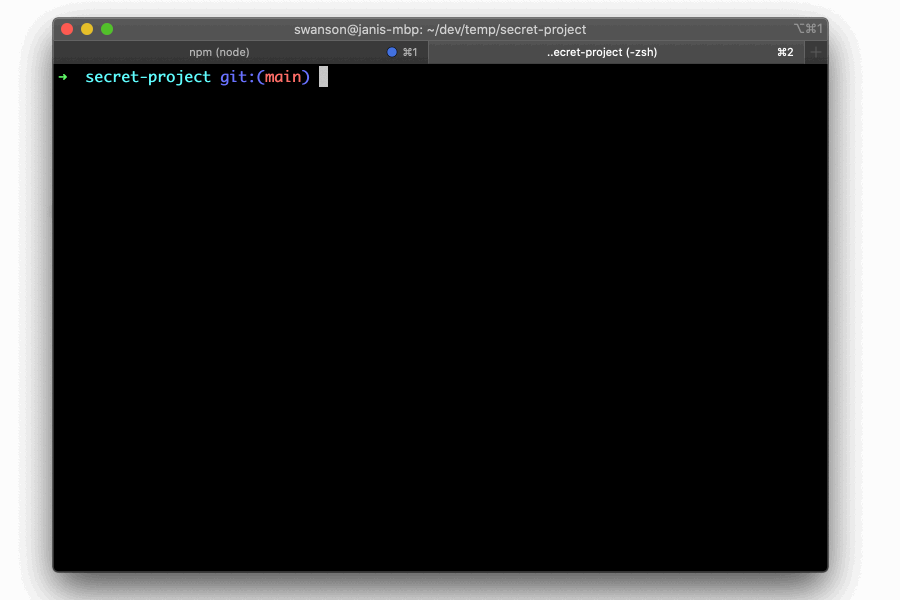The width and height of the screenshot is (900, 600).
Task: Select the ..ecret-project (-zsh) tab
Action: tap(601, 51)
